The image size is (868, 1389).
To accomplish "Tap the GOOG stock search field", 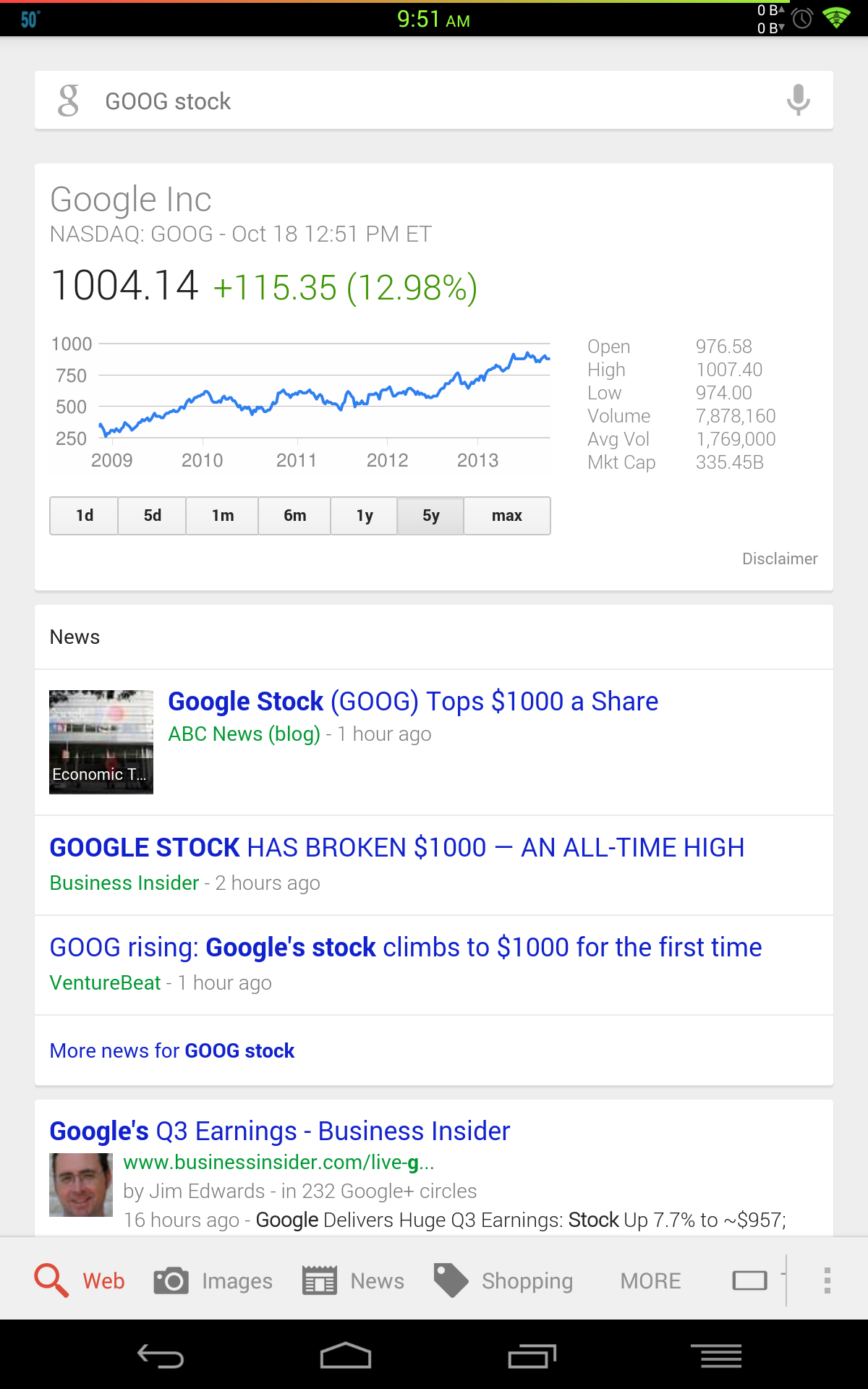I will pyautogui.click(x=434, y=101).
